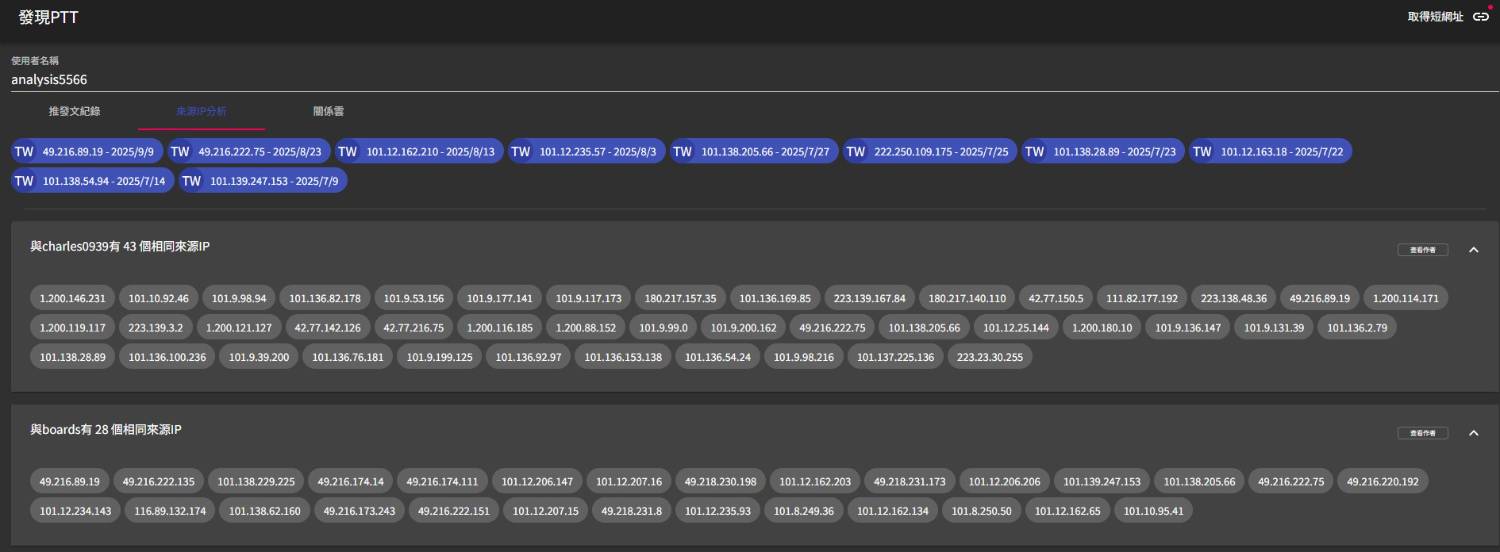Select the 來源IP分析 tab
This screenshot has width=1500, height=552.
[201, 111]
